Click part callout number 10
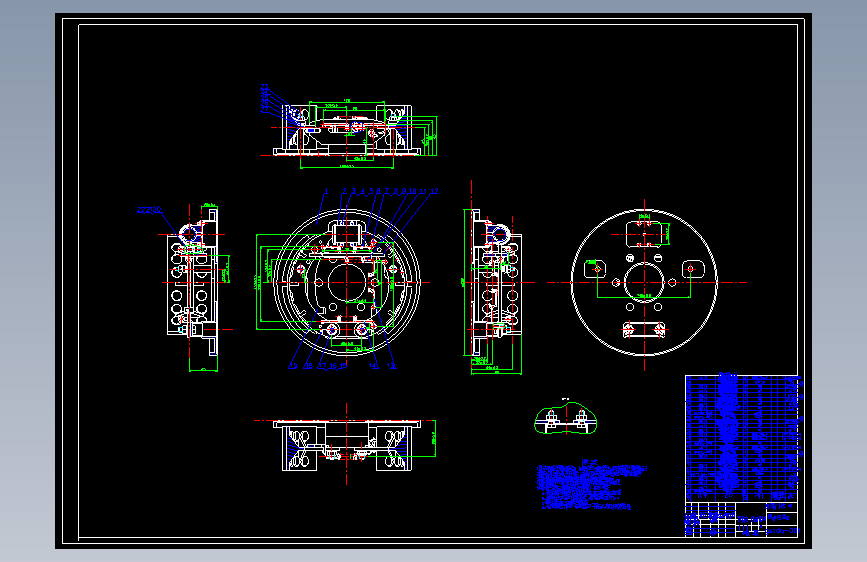867x562 pixels. coord(412,191)
